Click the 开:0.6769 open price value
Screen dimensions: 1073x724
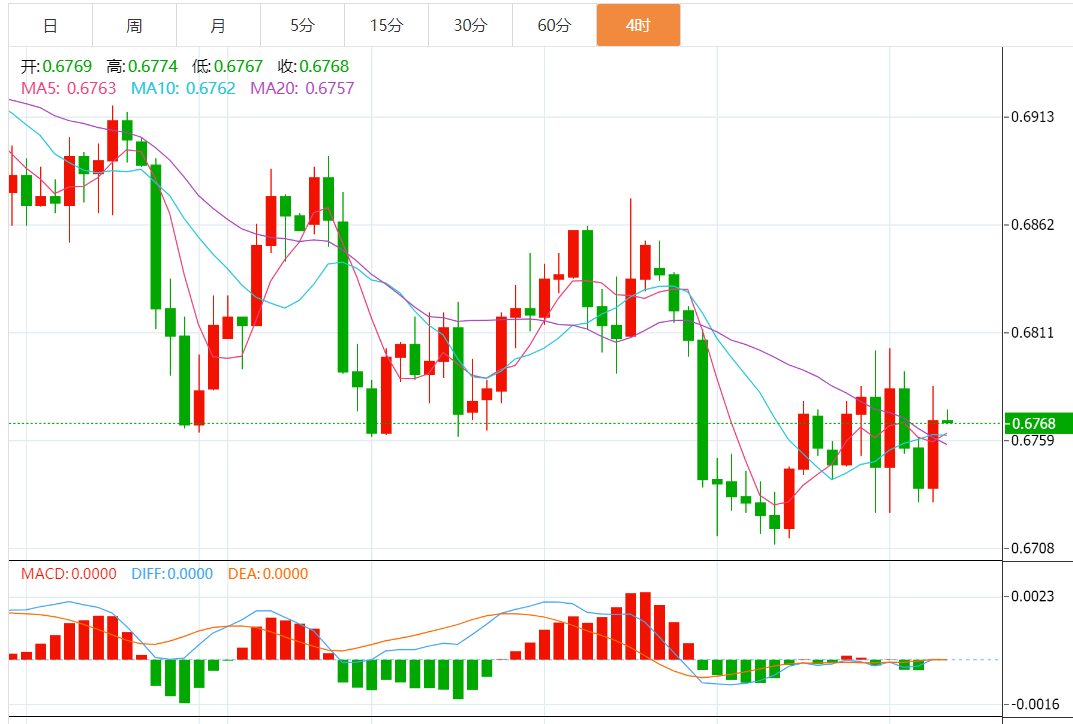pos(56,66)
